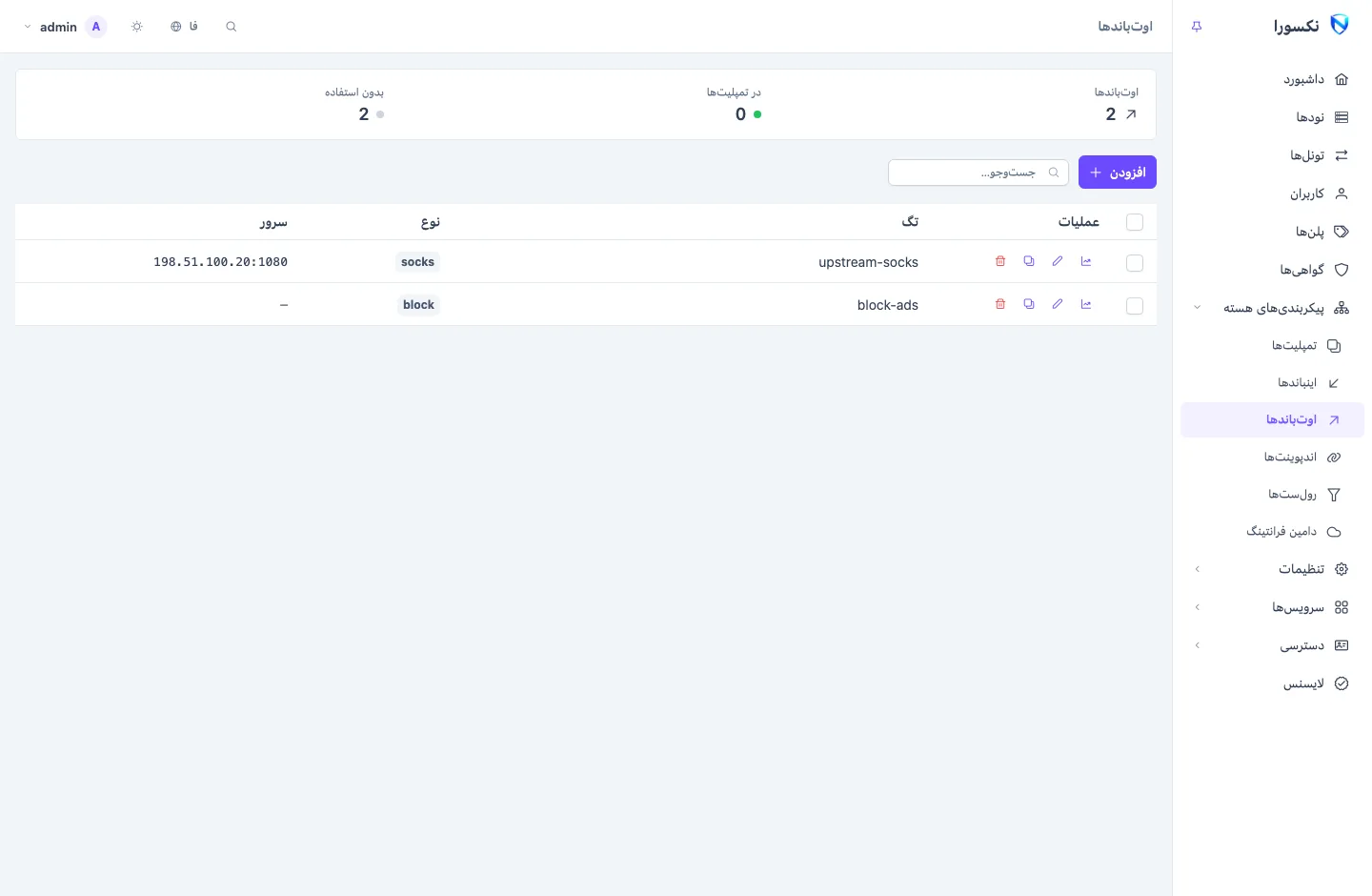Viewport: 1372px width, 896px height.
Task: Open تمپلیت‌ها submenu item
Action: (x=1272, y=346)
